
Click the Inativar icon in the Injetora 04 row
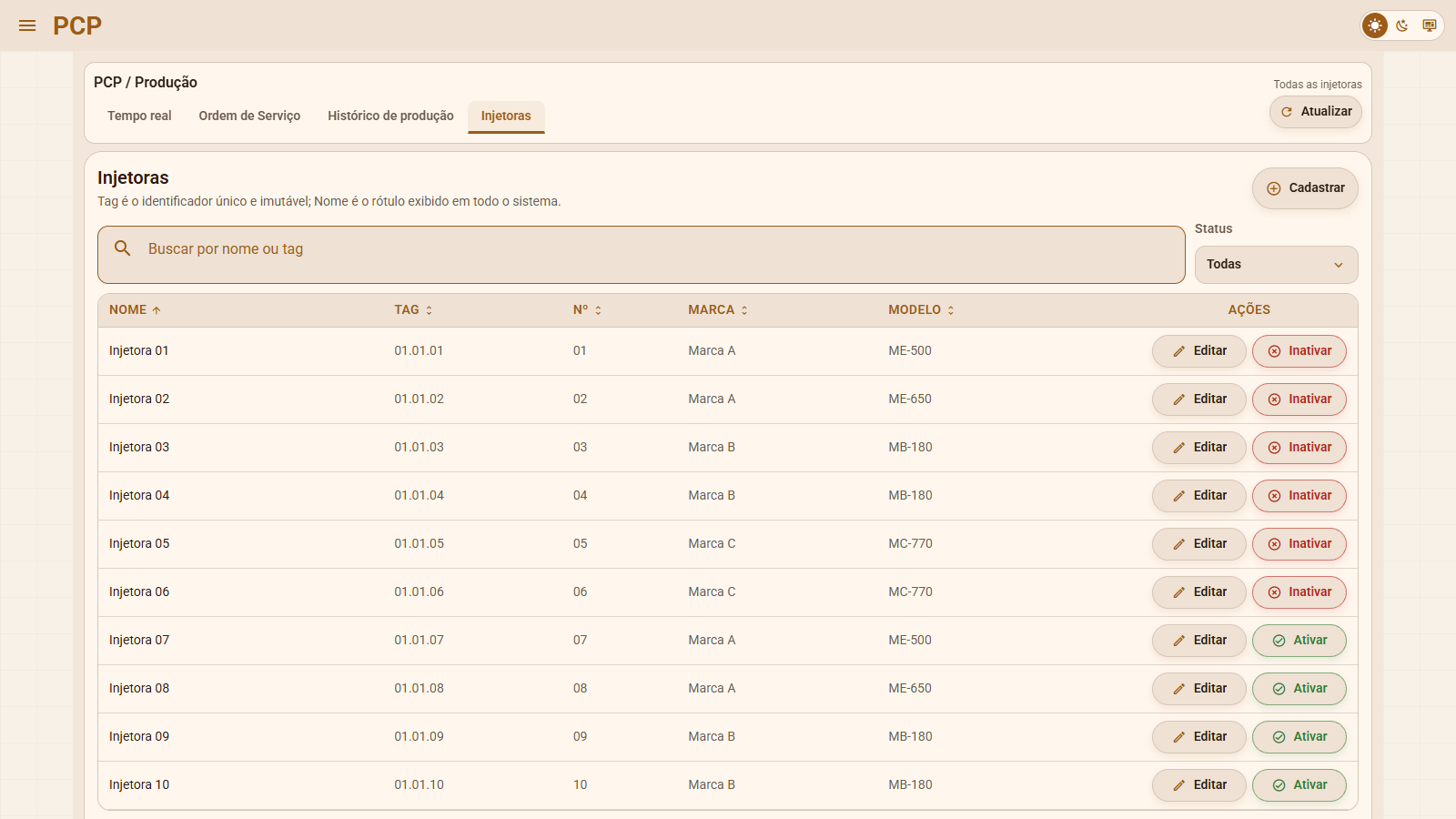pos(1274,496)
